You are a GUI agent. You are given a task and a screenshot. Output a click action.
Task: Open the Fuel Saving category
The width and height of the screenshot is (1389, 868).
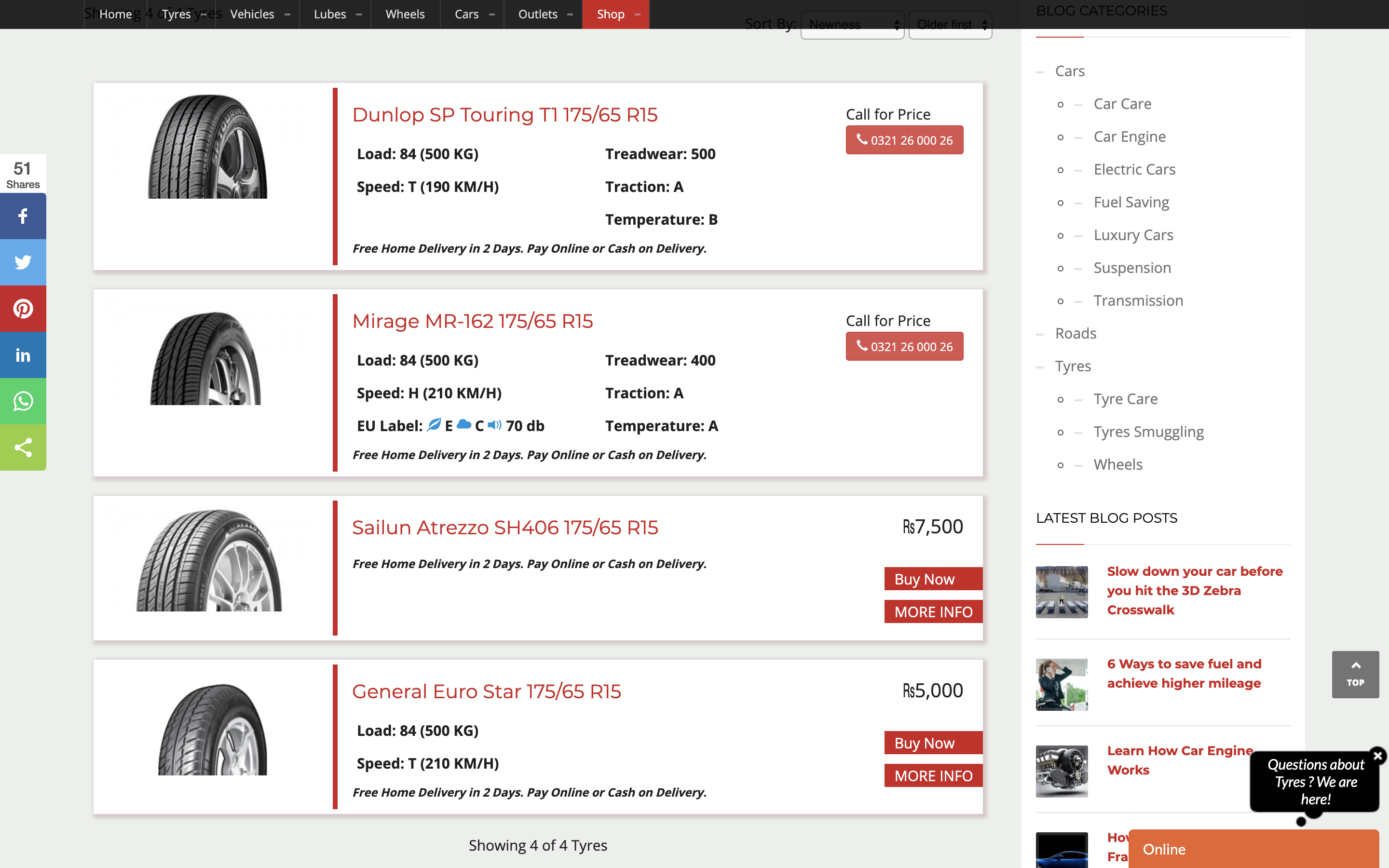tap(1131, 202)
